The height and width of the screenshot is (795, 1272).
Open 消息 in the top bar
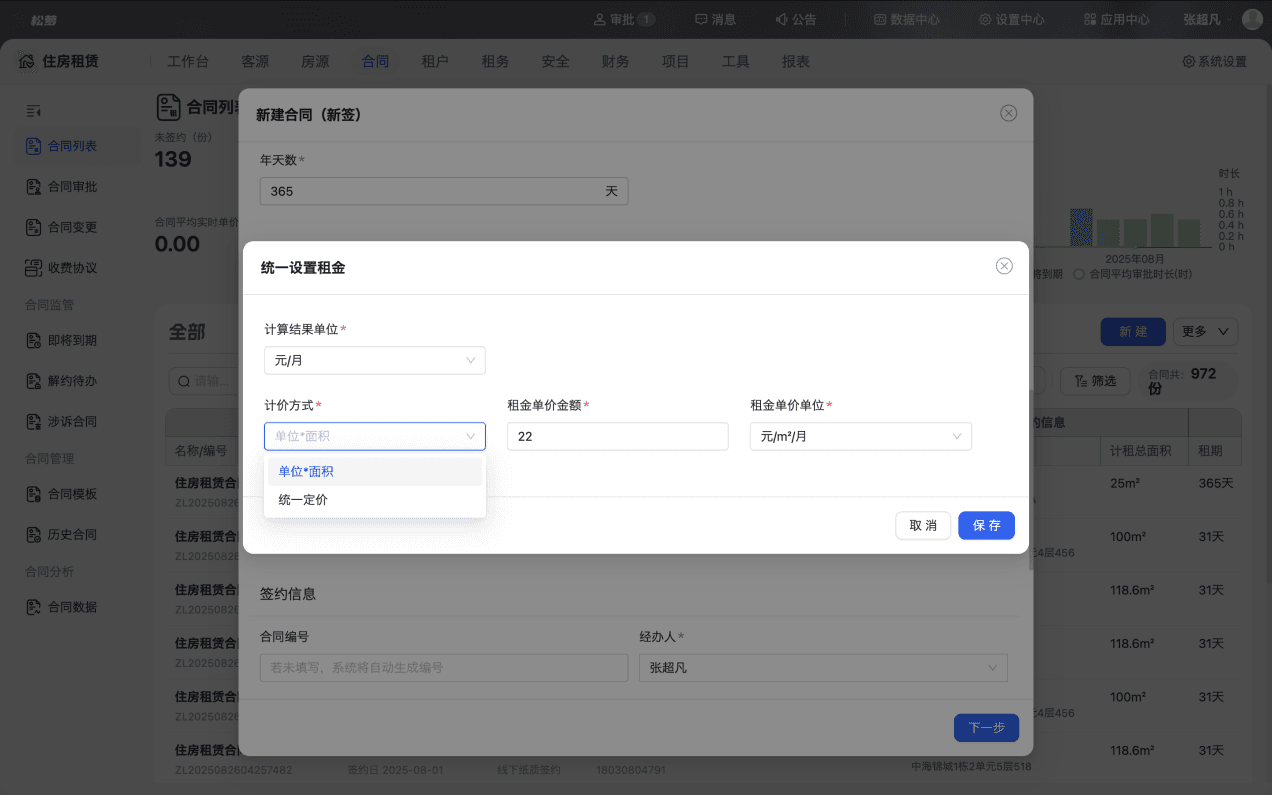[716, 19]
